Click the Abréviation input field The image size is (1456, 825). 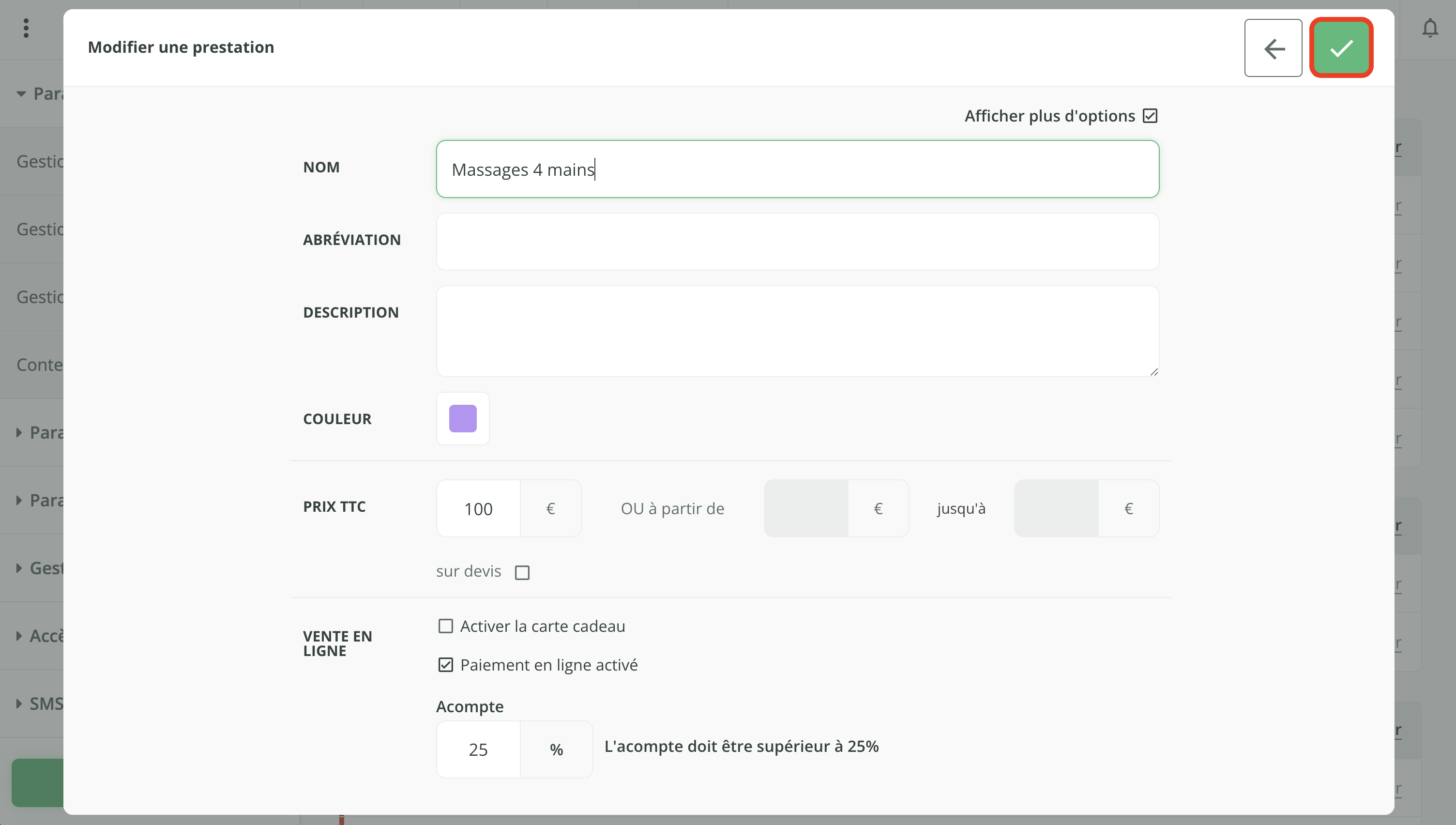pyautogui.click(x=797, y=242)
